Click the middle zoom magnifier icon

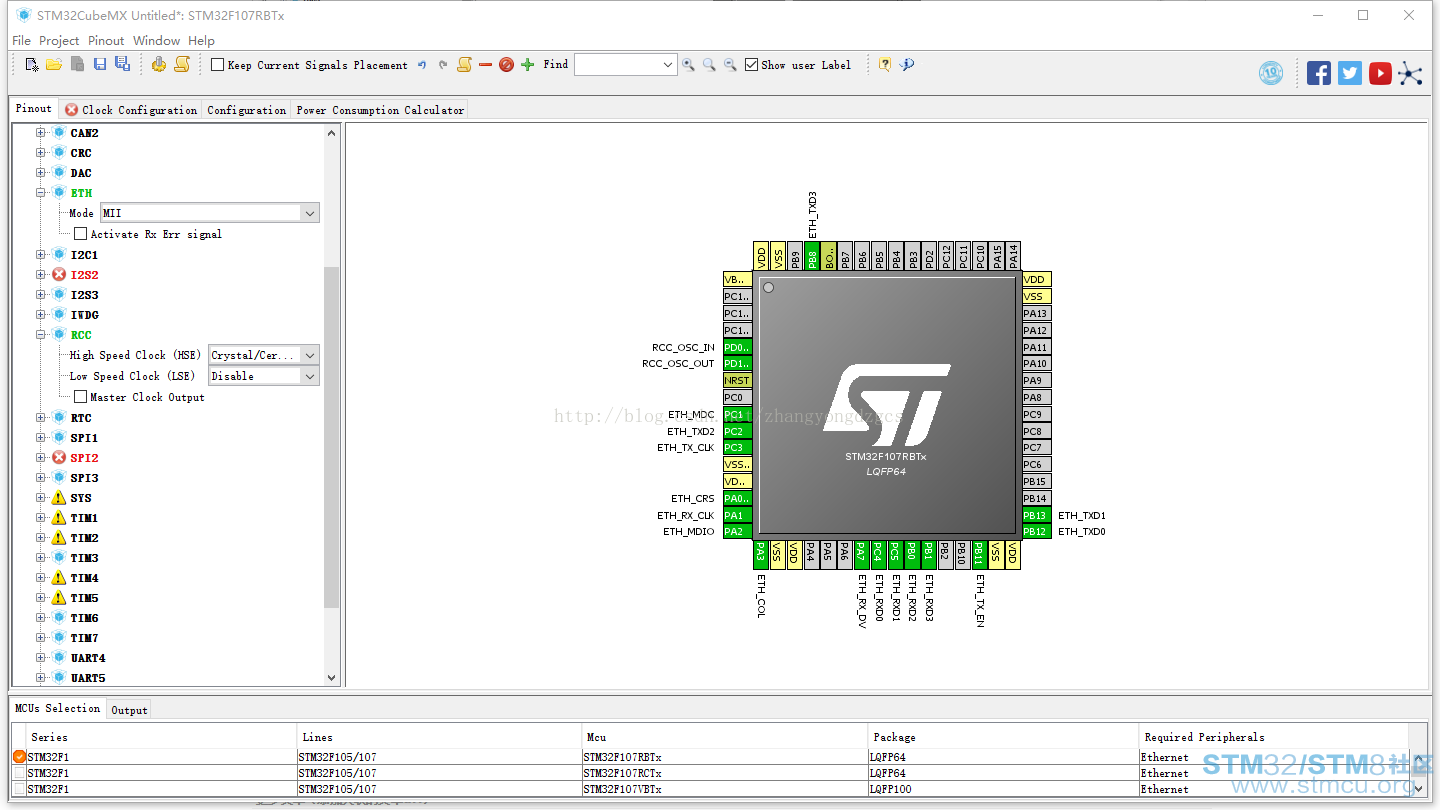pyautogui.click(x=709, y=65)
